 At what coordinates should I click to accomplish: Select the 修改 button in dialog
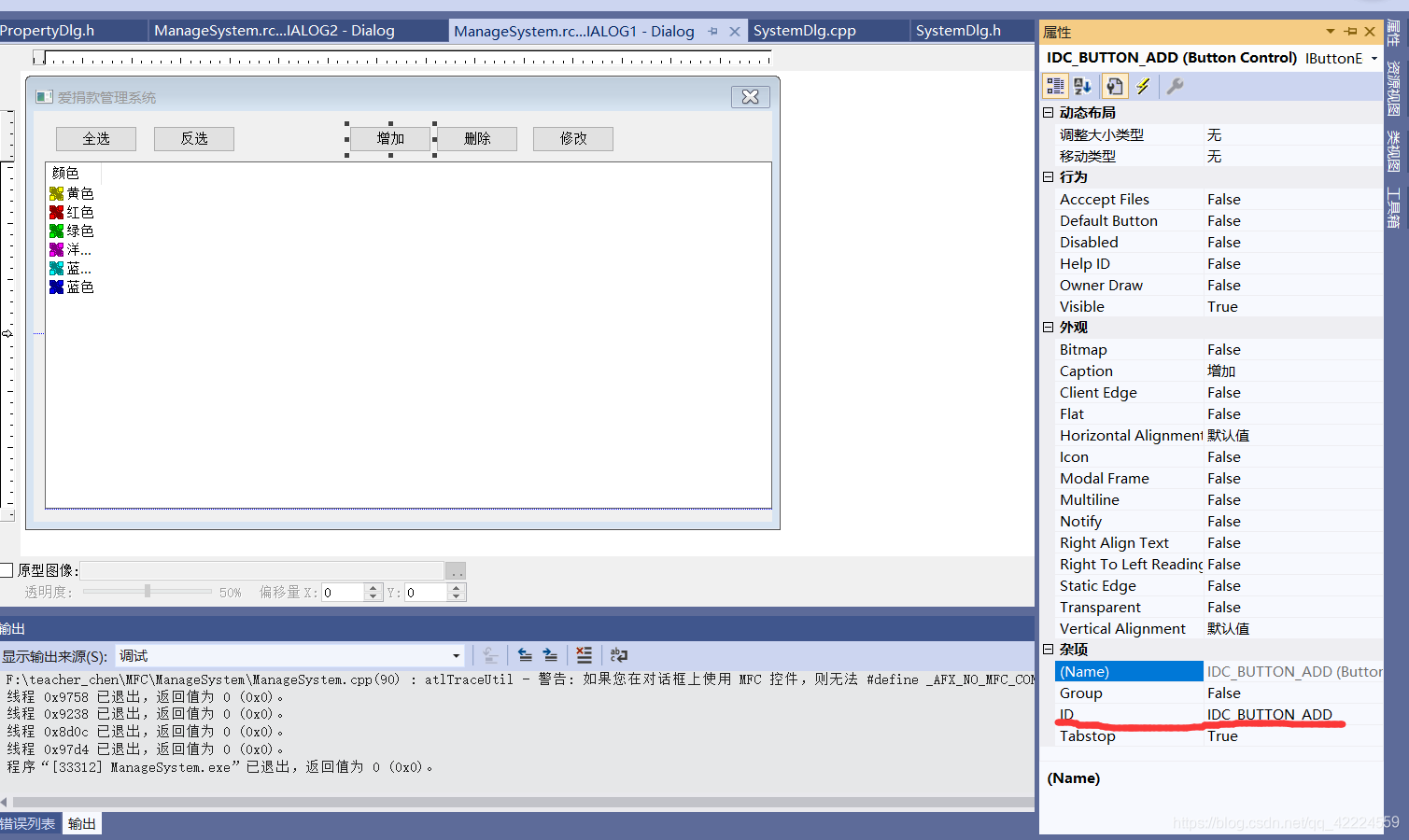click(573, 138)
